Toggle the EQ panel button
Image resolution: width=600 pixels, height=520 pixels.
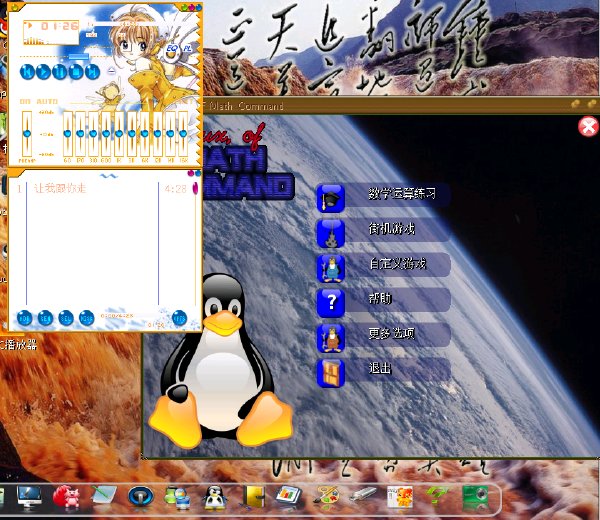click(172, 49)
